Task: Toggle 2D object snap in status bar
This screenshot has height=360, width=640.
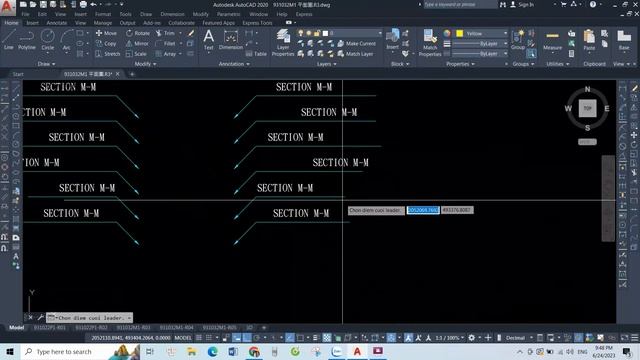Action: (300, 338)
